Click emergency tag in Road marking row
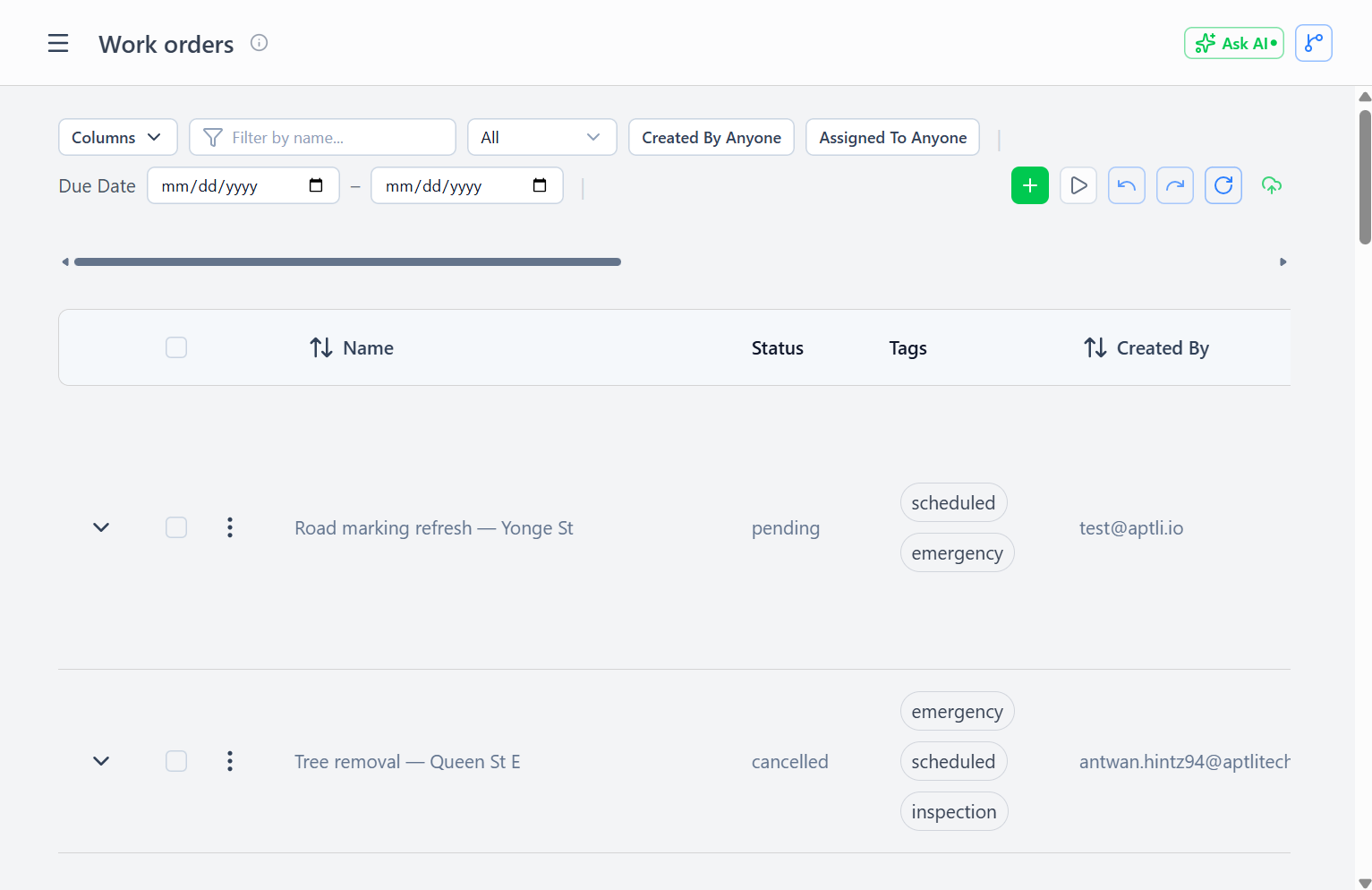 click(957, 552)
